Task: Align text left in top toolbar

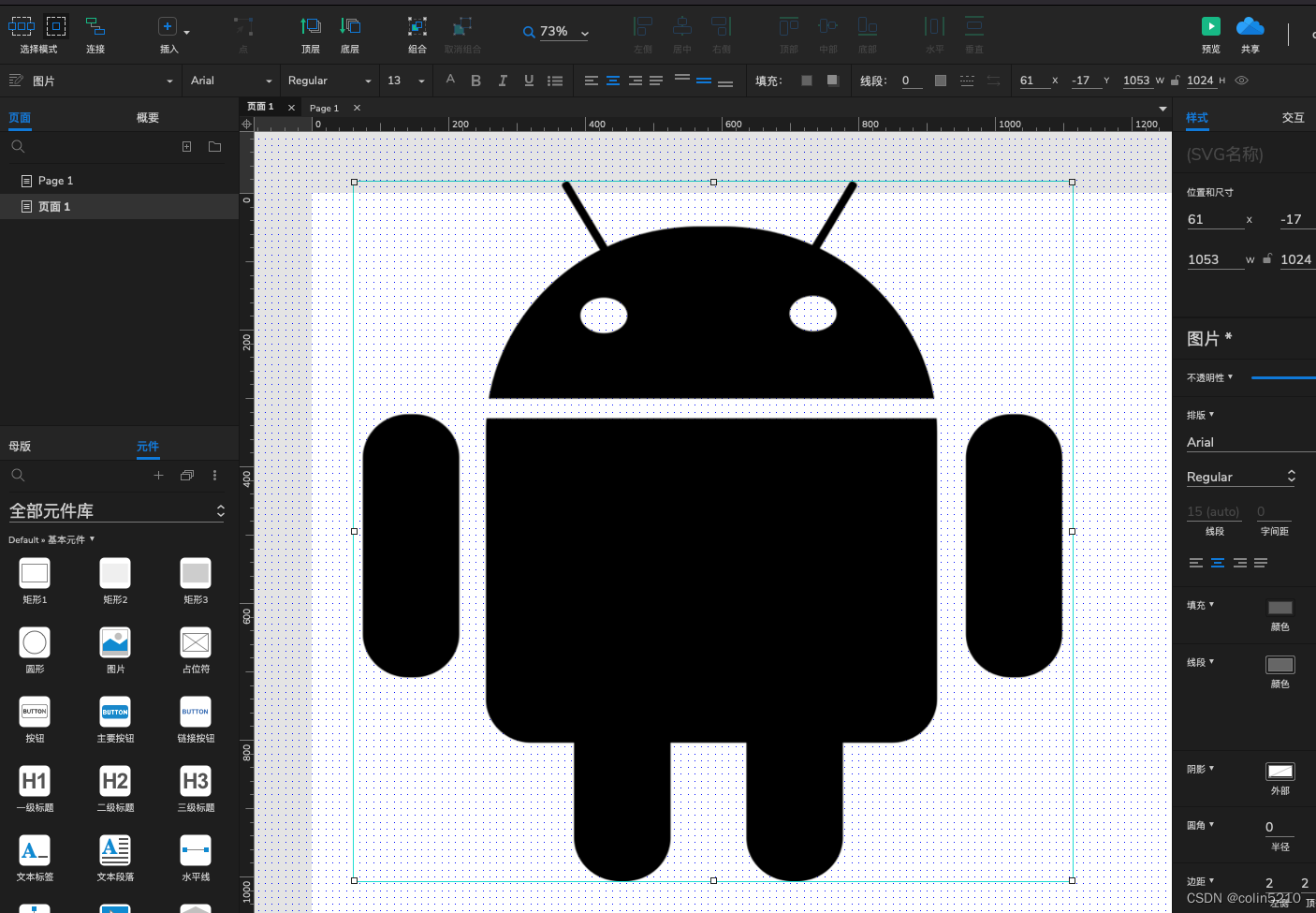Action: click(592, 81)
